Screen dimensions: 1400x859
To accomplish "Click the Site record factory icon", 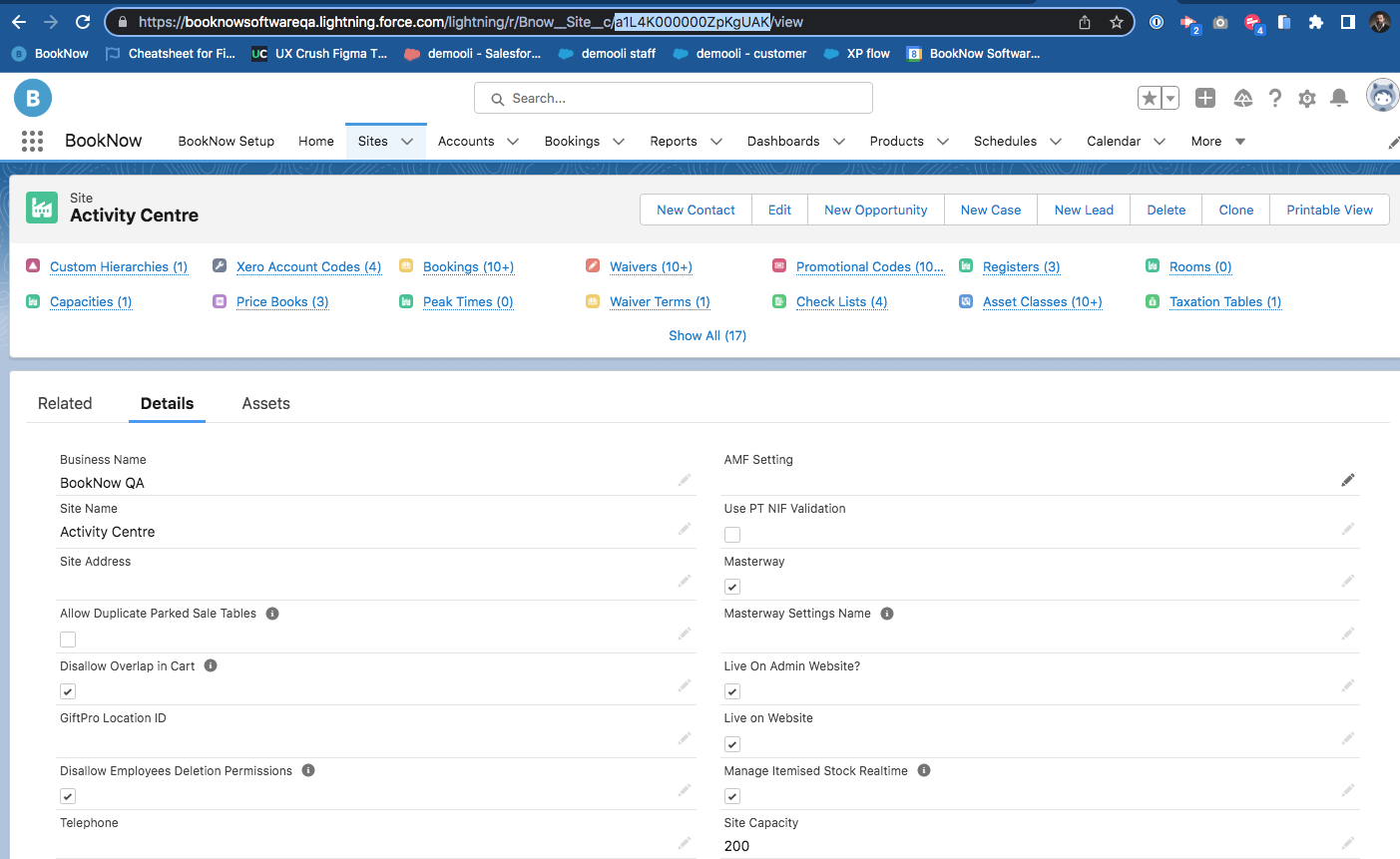I will pyautogui.click(x=42, y=208).
